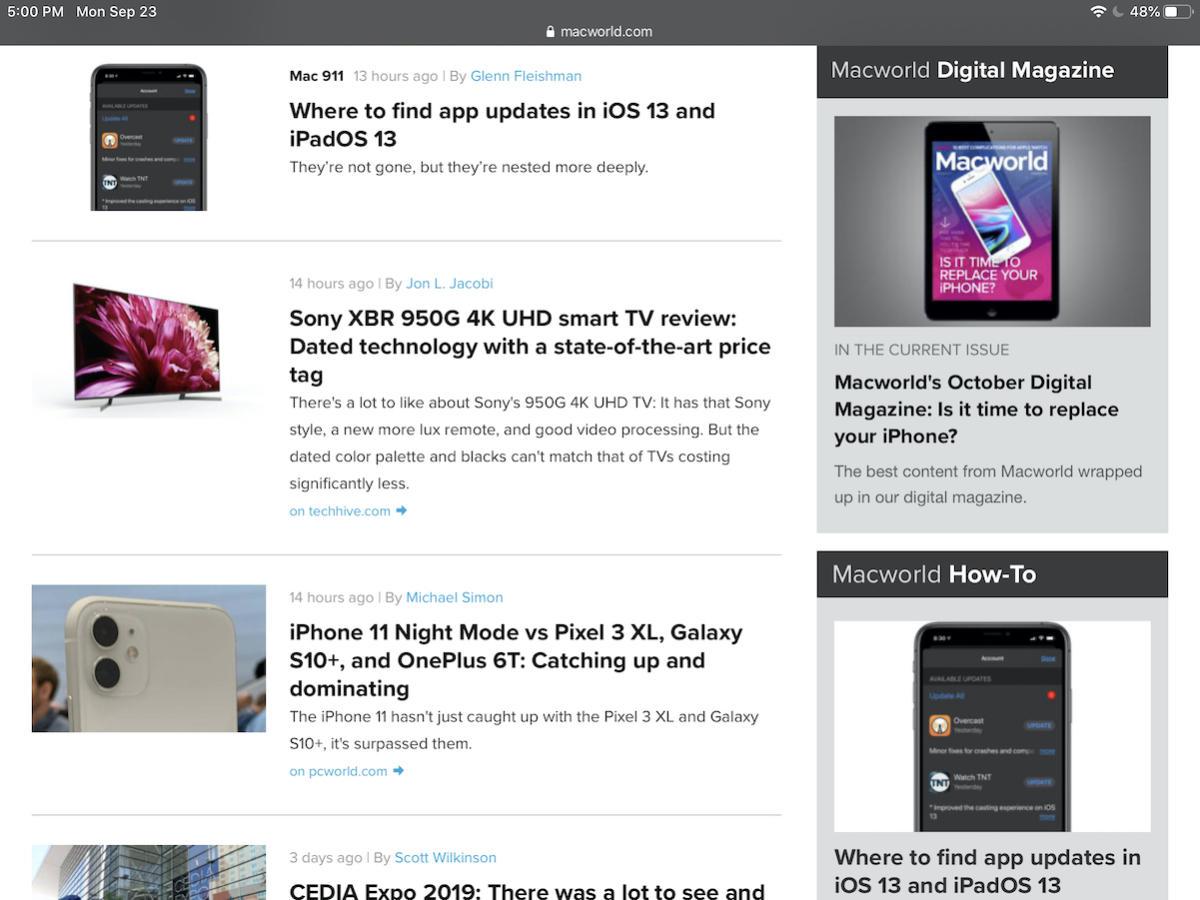Open 'Macworld's October Digital Magazine' headline
Viewport: 1200px width, 900px height.
tap(977, 409)
